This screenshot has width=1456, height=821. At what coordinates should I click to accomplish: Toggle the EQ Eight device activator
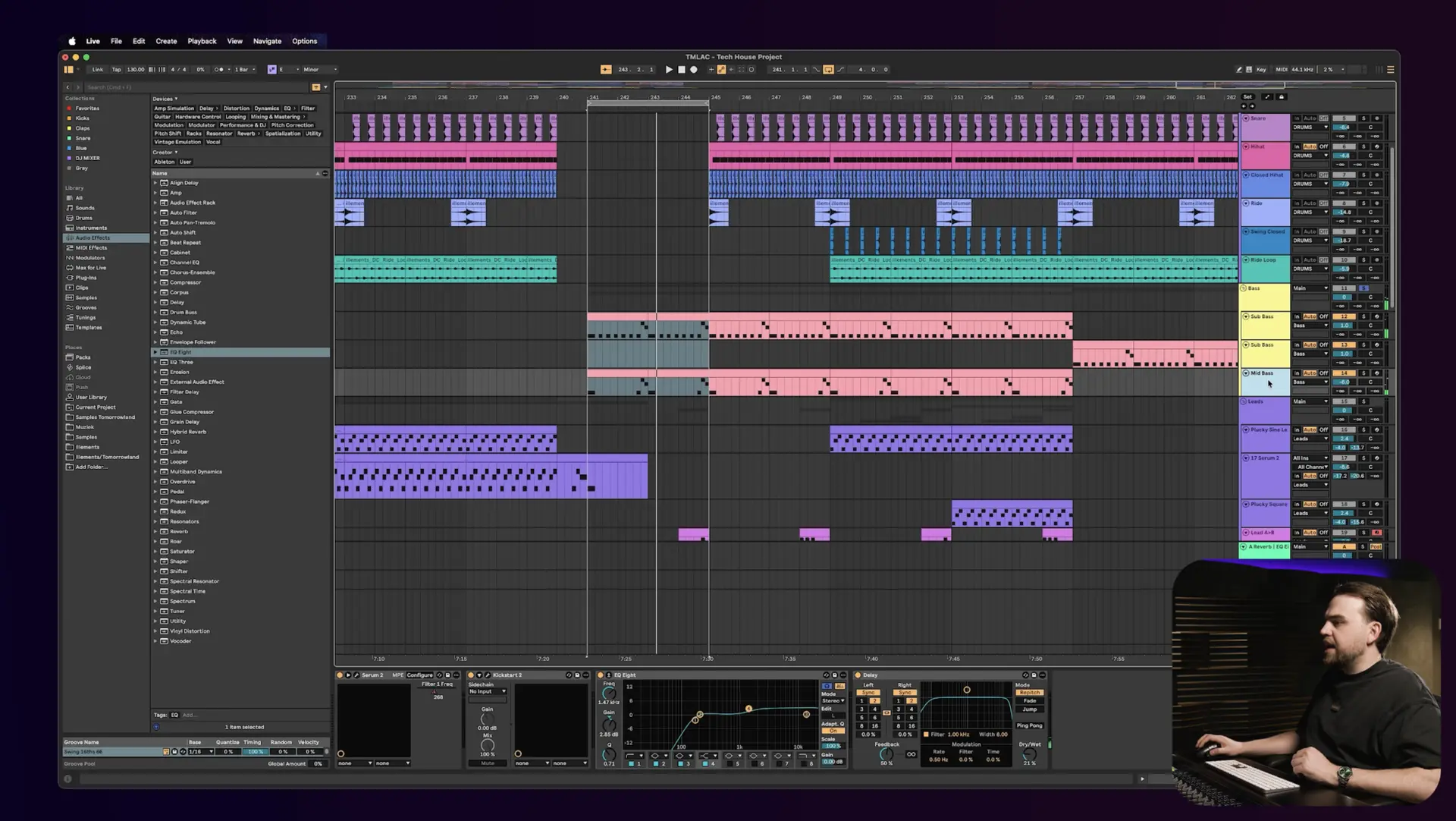pyautogui.click(x=601, y=675)
